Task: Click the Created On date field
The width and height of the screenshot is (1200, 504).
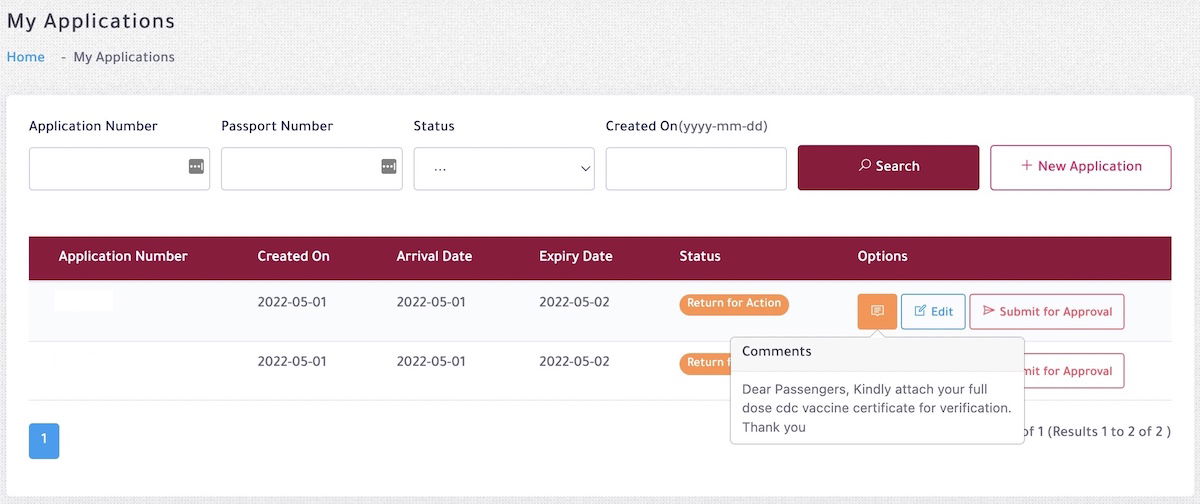Action: pyautogui.click(x=696, y=168)
